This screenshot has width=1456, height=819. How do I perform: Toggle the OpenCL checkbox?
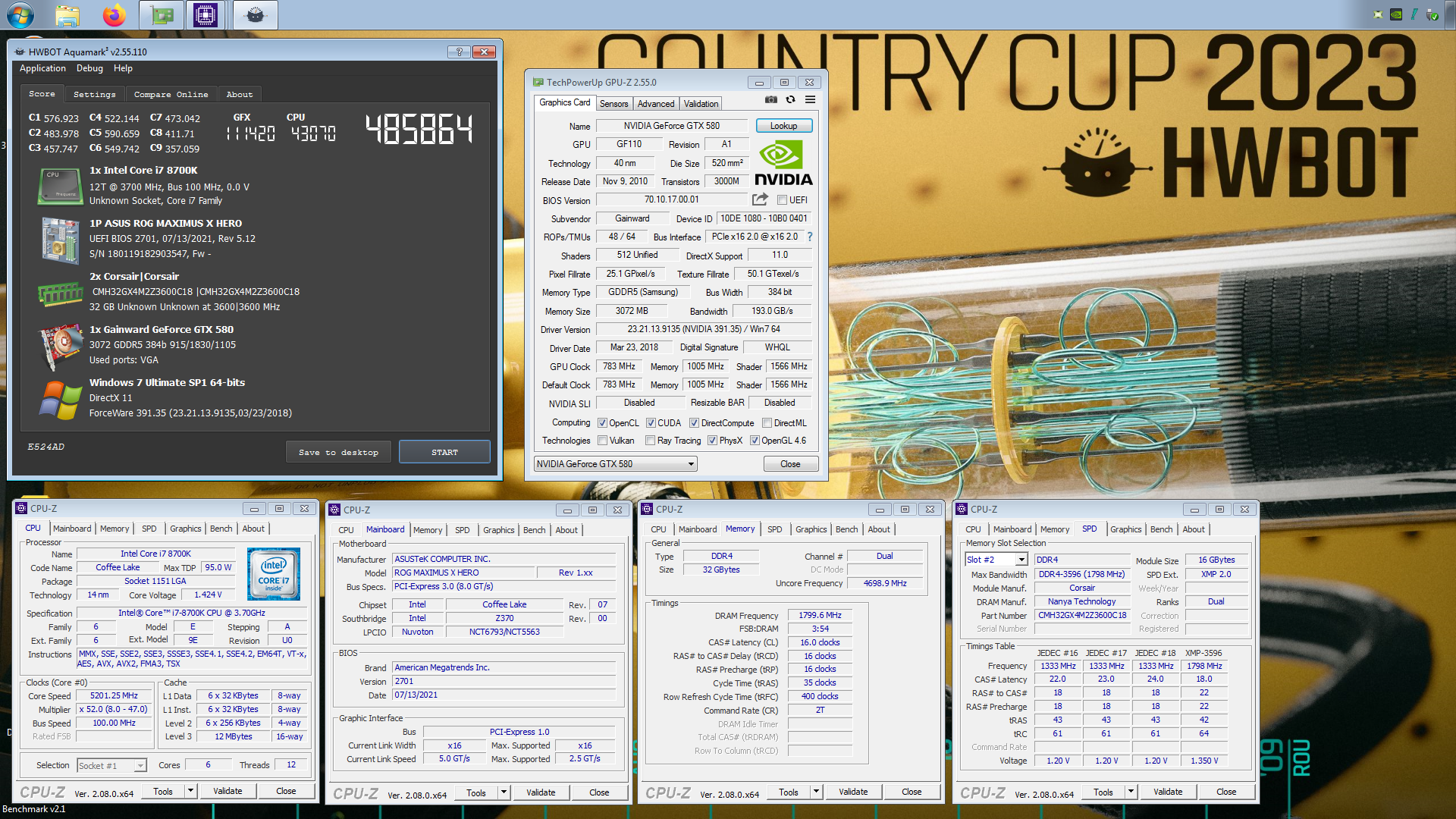coord(602,423)
